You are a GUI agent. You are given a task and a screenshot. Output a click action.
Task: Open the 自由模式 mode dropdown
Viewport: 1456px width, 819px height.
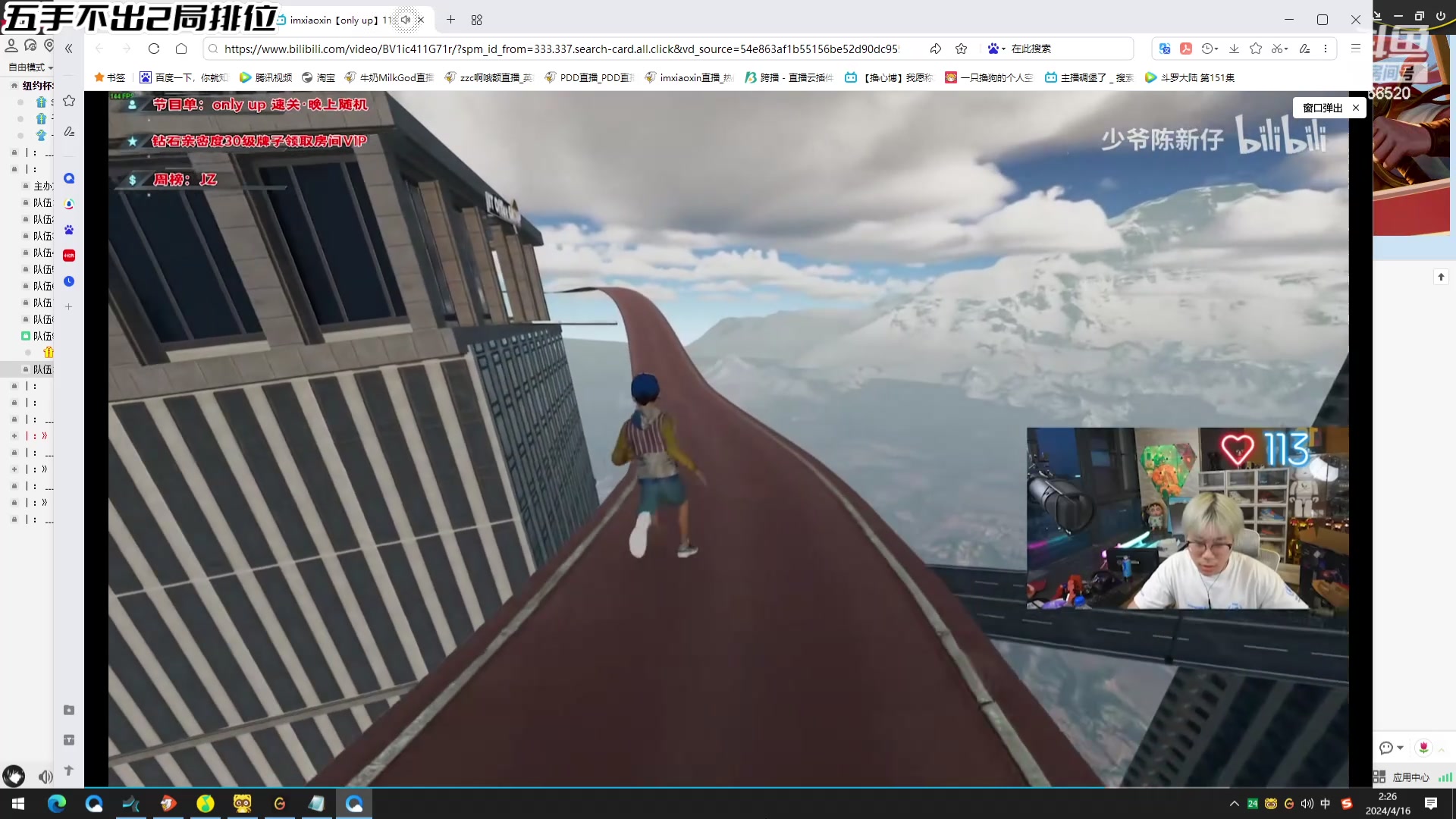click(30, 67)
